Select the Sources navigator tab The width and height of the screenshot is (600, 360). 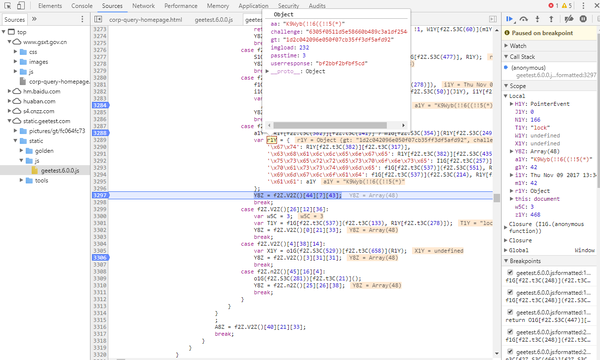click(x=15, y=20)
